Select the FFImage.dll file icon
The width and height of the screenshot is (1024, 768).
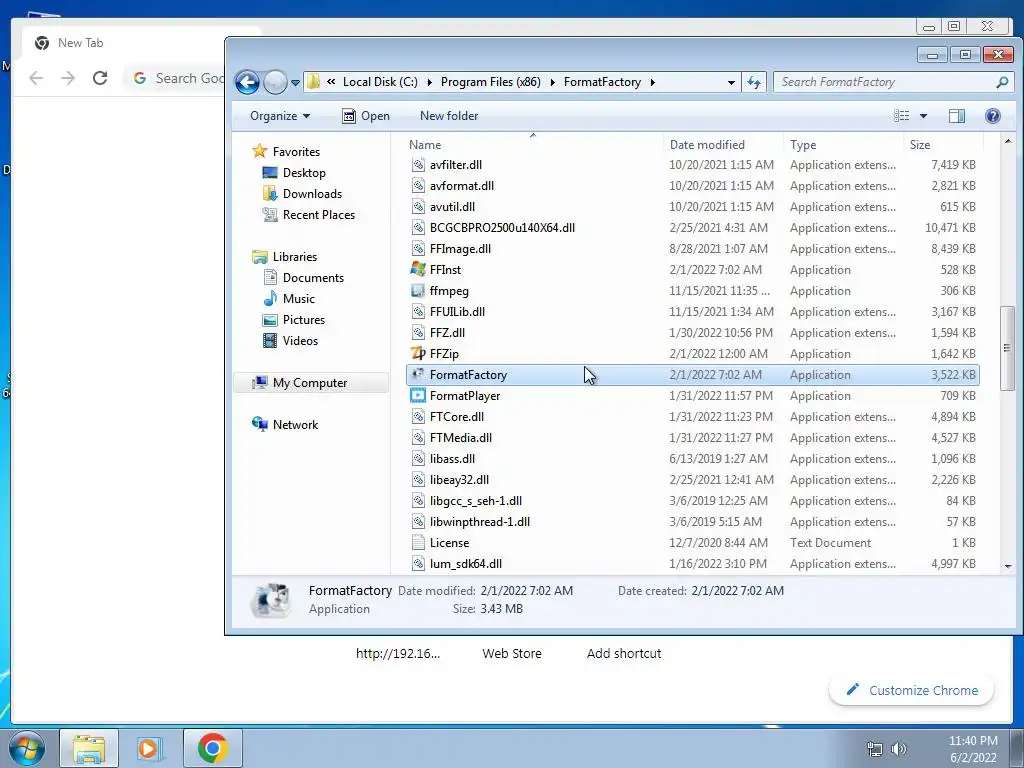click(418, 249)
